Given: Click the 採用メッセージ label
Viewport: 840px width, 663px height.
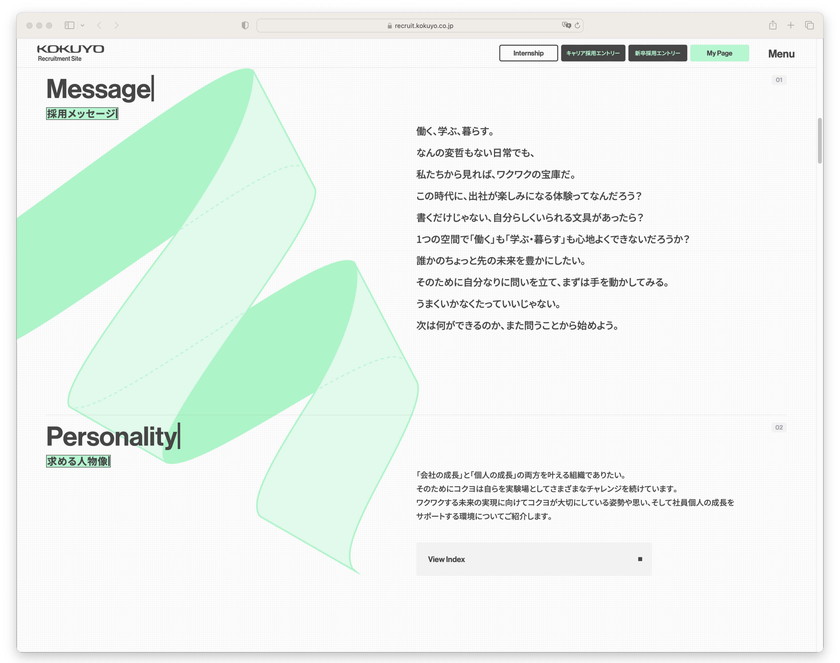Looking at the screenshot, I should pyautogui.click(x=82, y=114).
